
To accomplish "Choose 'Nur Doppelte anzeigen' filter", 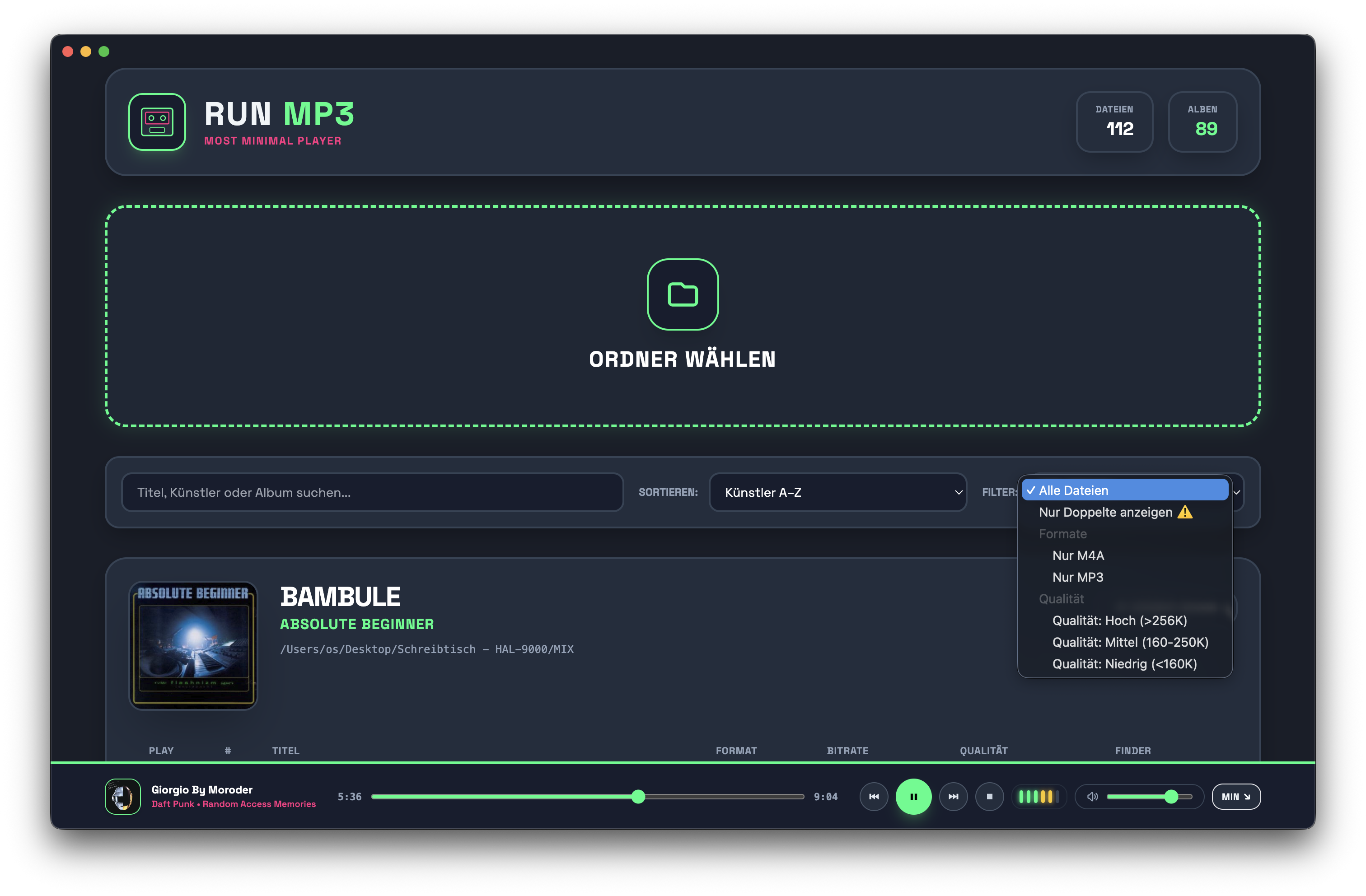I will click(x=1124, y=512).
